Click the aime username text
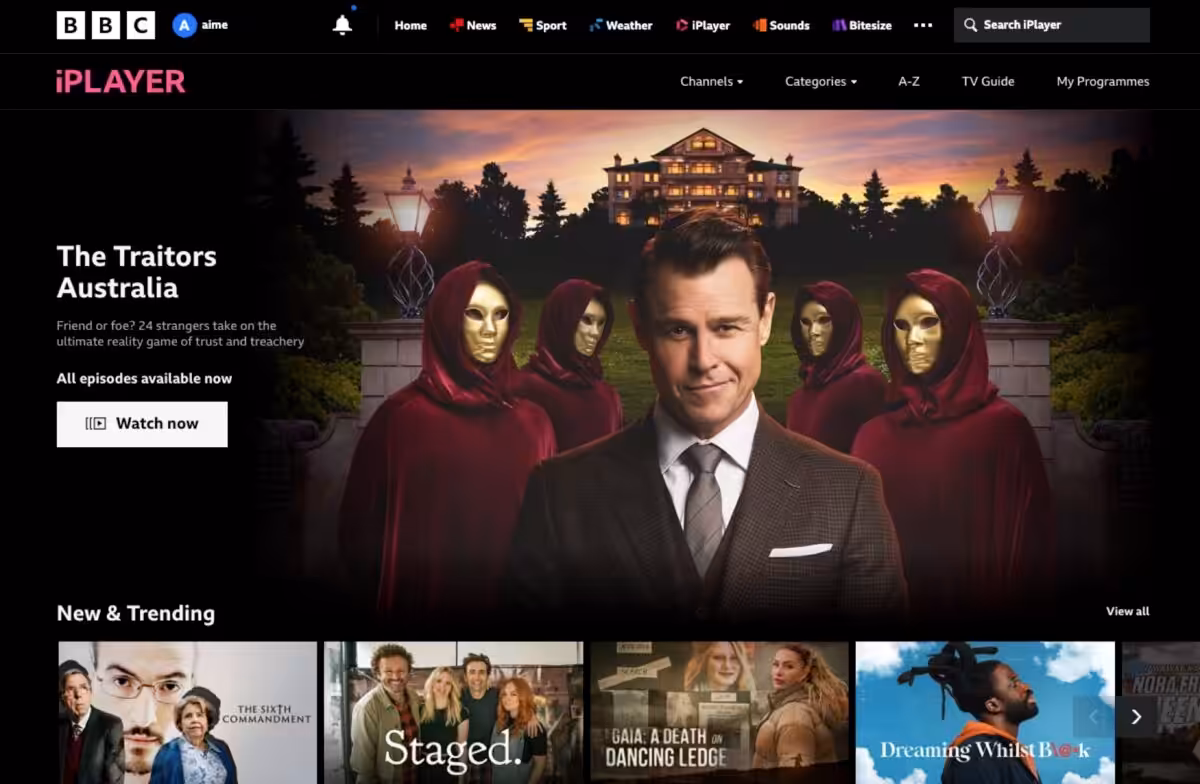The image size is (1200, 784). click(215, 25)
